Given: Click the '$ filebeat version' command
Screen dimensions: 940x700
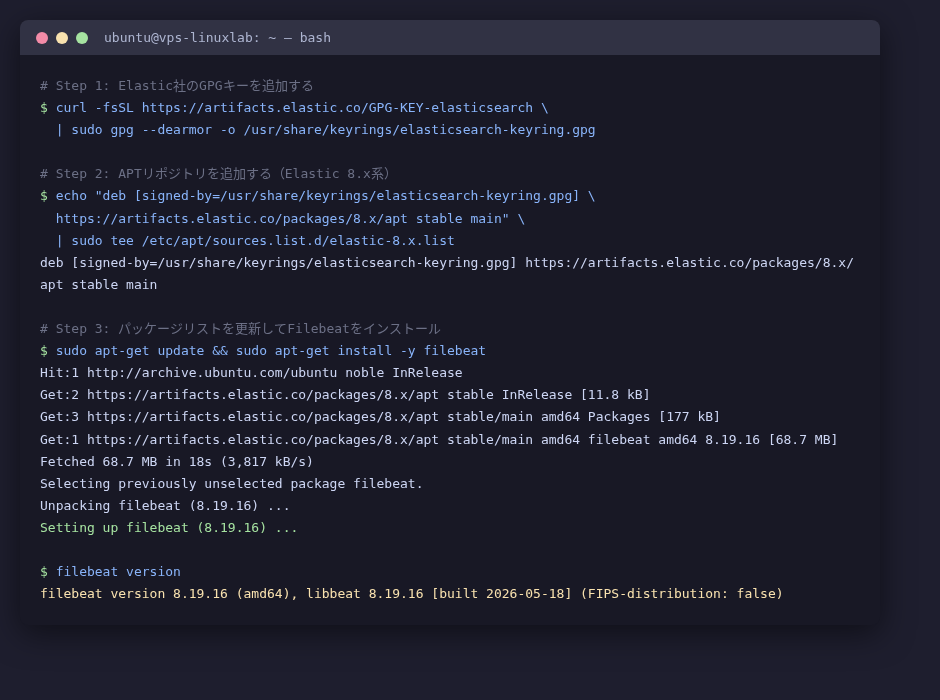Looking at the screenshot, I should [110, 572].
